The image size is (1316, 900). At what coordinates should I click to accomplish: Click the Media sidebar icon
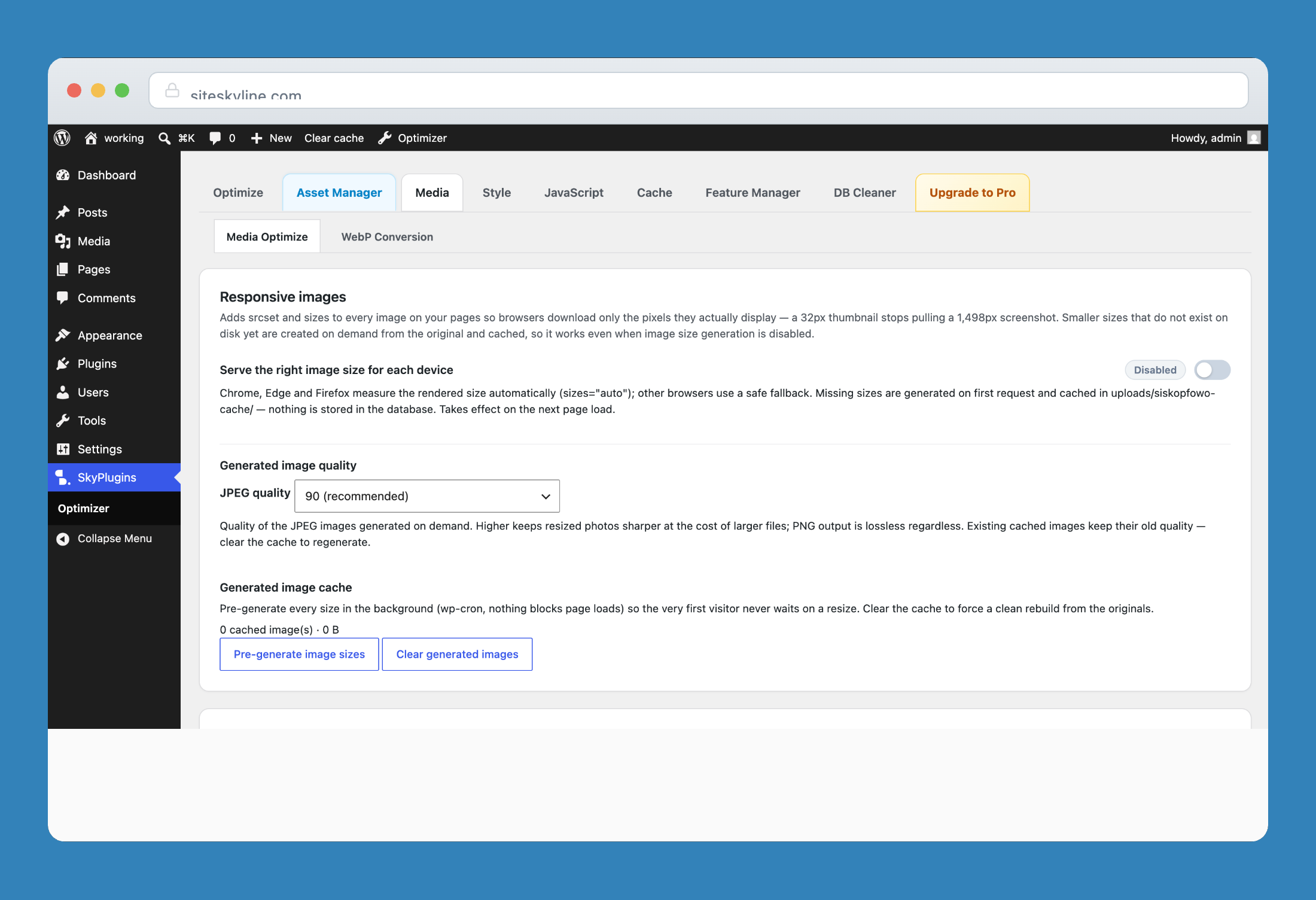pyautogui.click(x=63, y=241)
